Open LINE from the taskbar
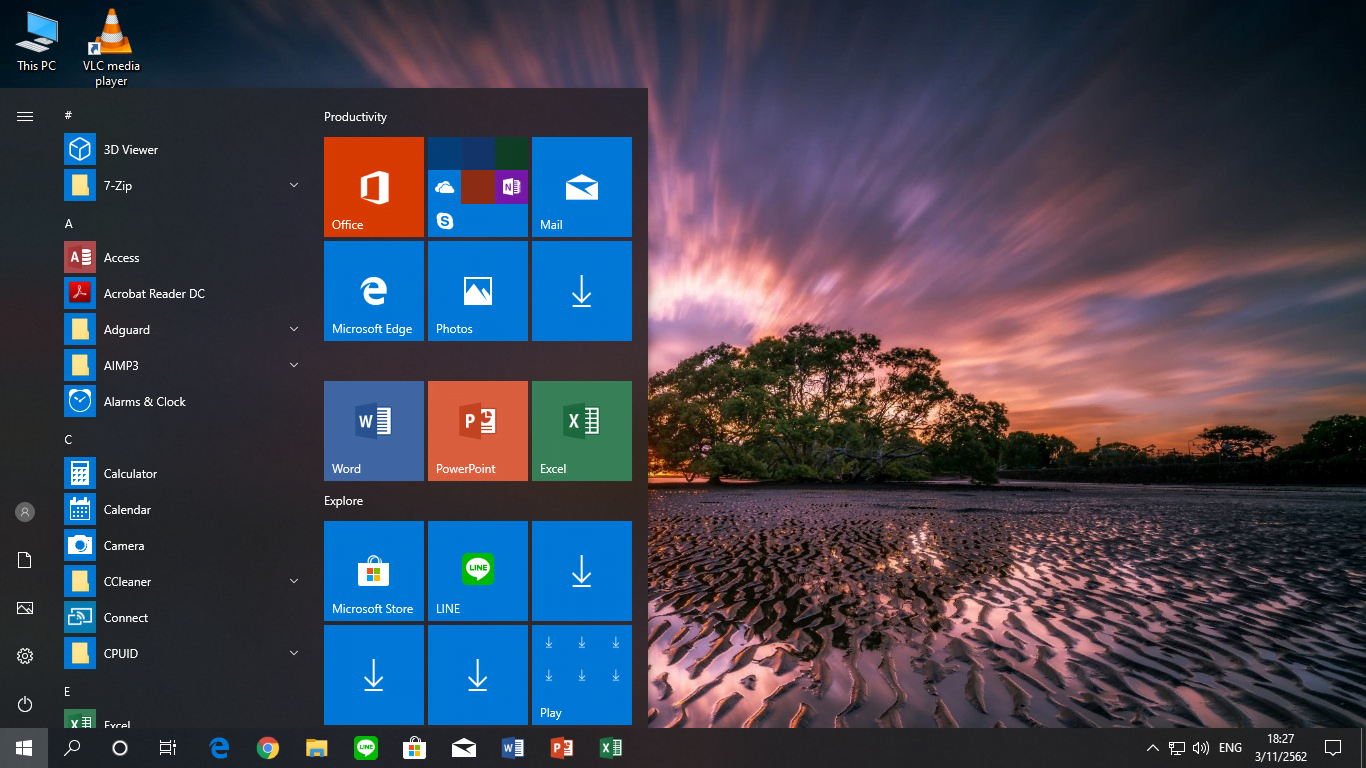The image size is (1366, 768). [365, 748]
